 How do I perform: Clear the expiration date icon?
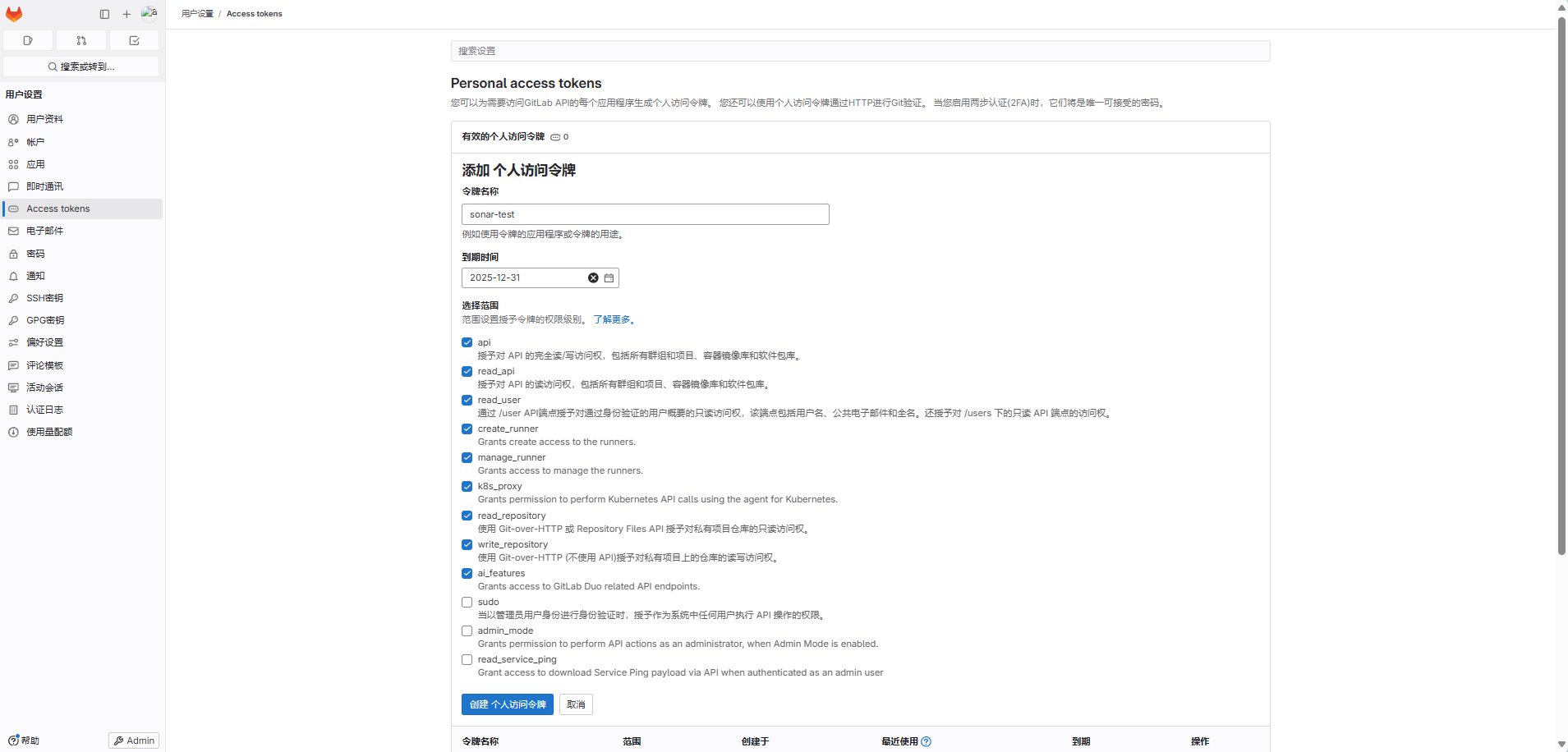[593, 277]
